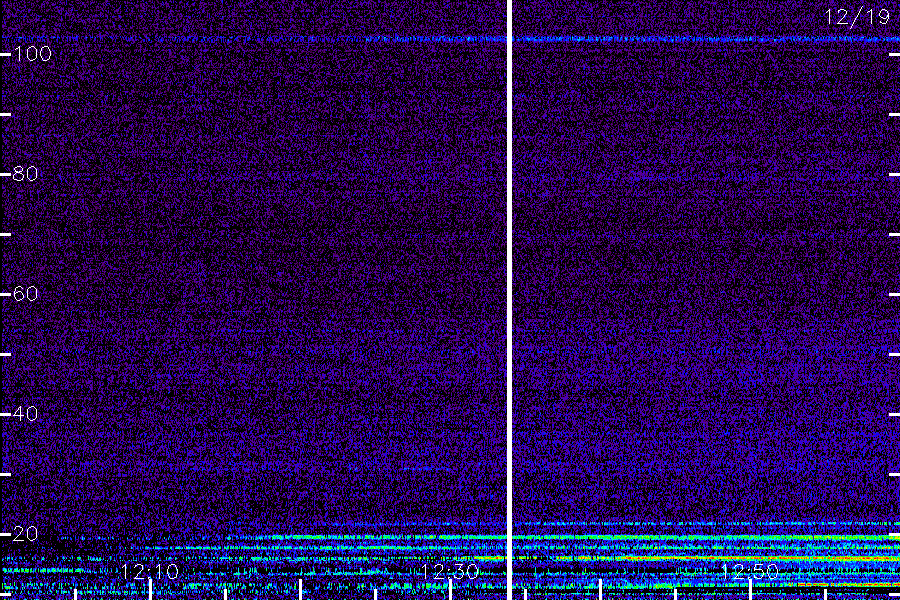Click the white vertical time marker line
The height and width of the screenshot is (600, 900).
[509, 300]
